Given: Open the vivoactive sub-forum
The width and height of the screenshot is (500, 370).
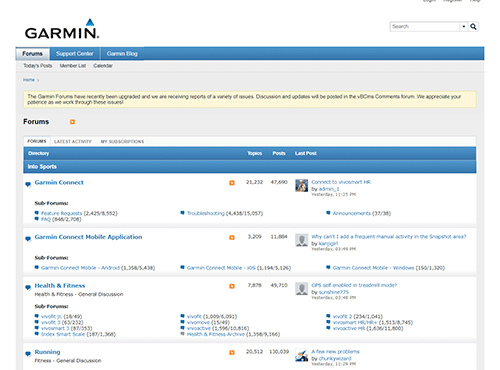Looking at the screenshot, I should click(199, 329).
